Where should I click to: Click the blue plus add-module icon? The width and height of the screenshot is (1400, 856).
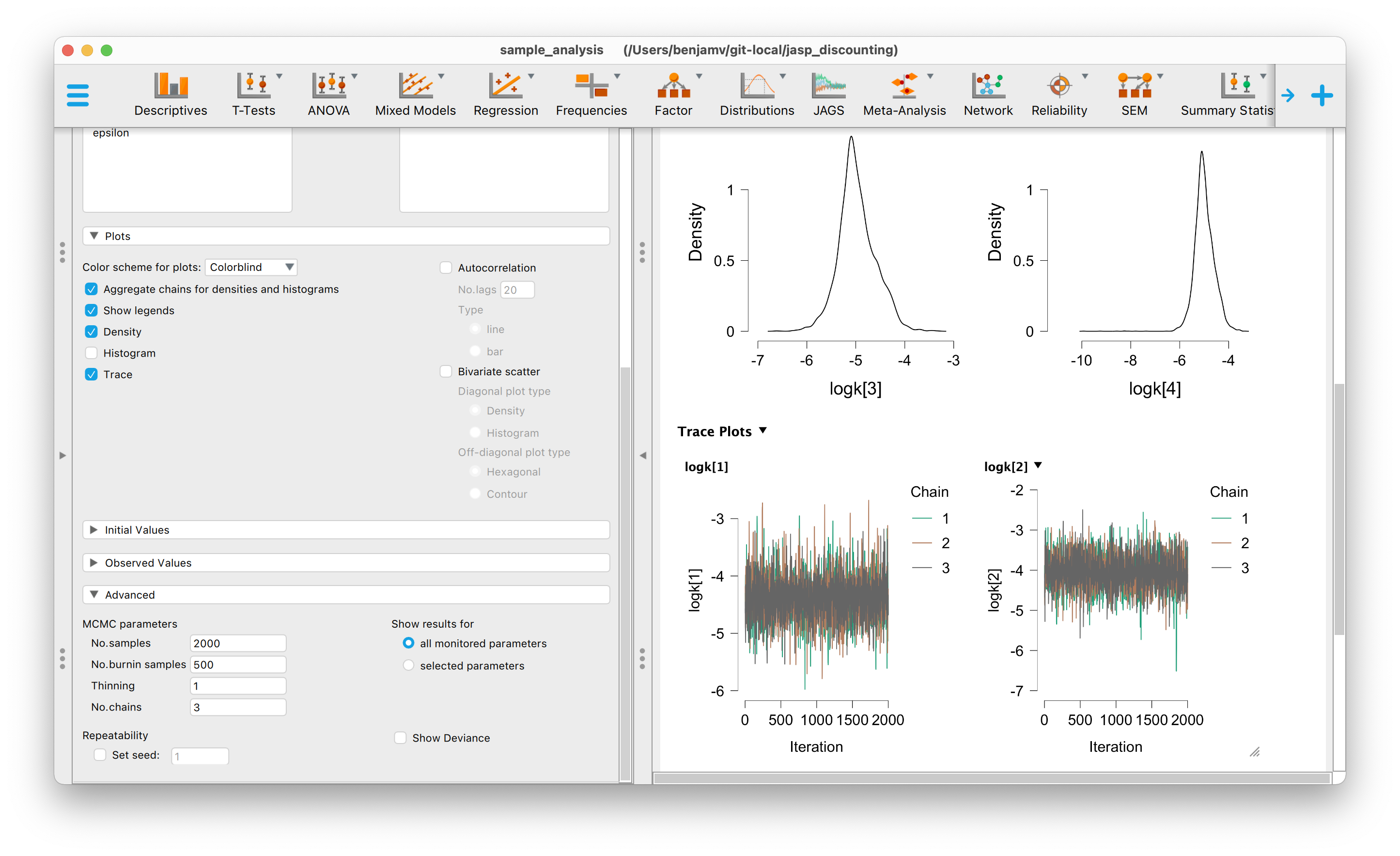click(x=1322, y=95)
